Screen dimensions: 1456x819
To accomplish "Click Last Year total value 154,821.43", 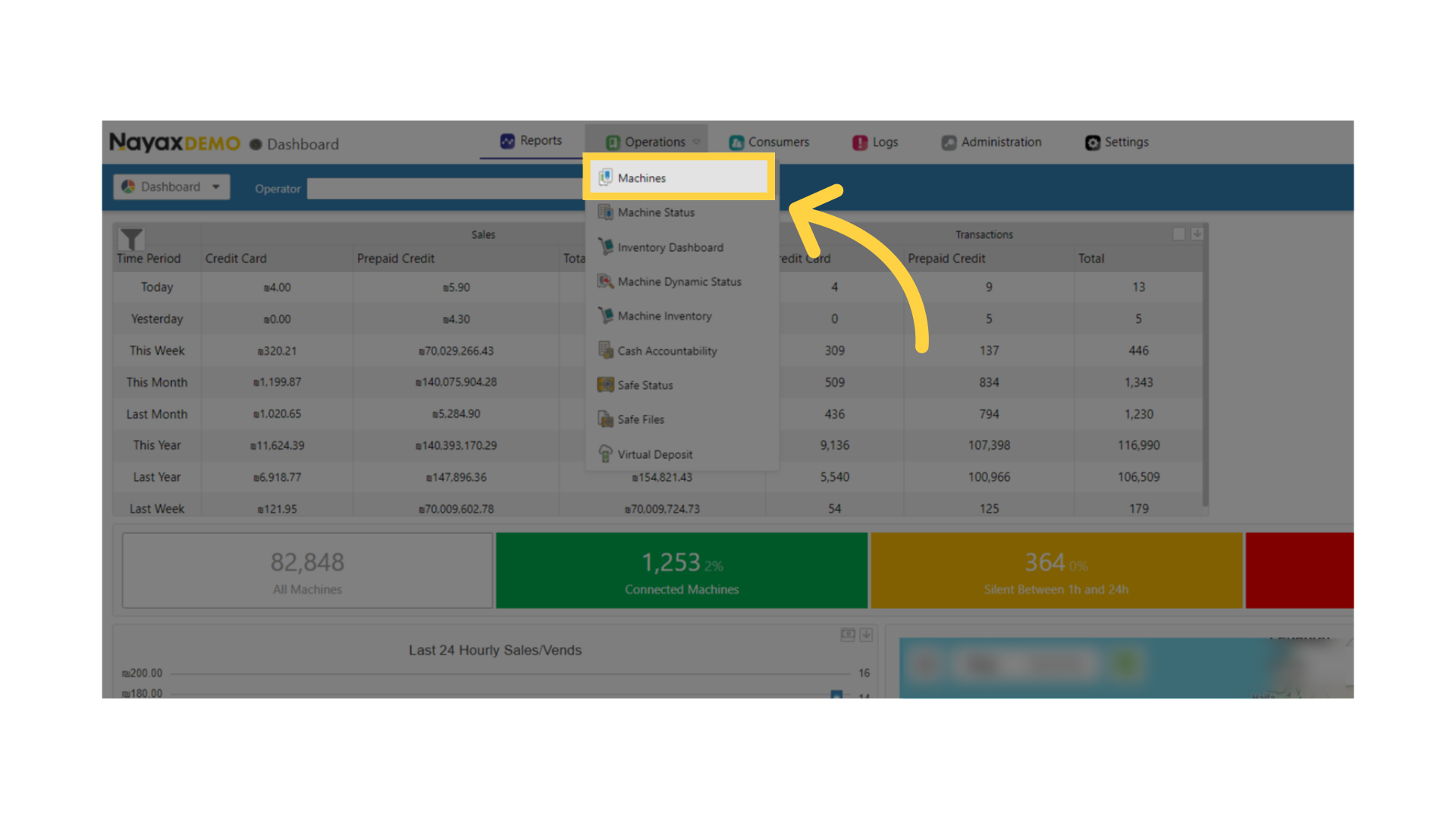I will [662, 478].
